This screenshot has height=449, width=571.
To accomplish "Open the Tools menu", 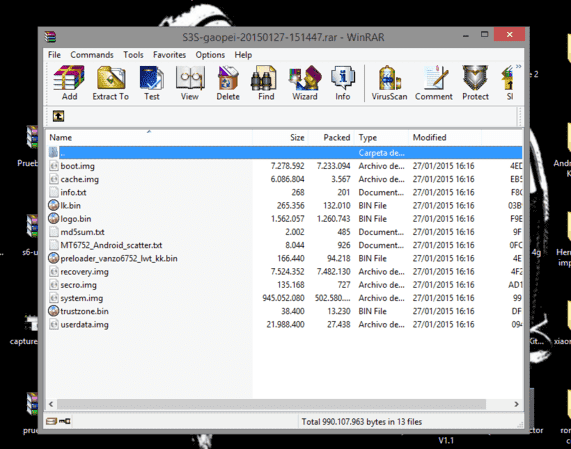I will tap(133, 55).
